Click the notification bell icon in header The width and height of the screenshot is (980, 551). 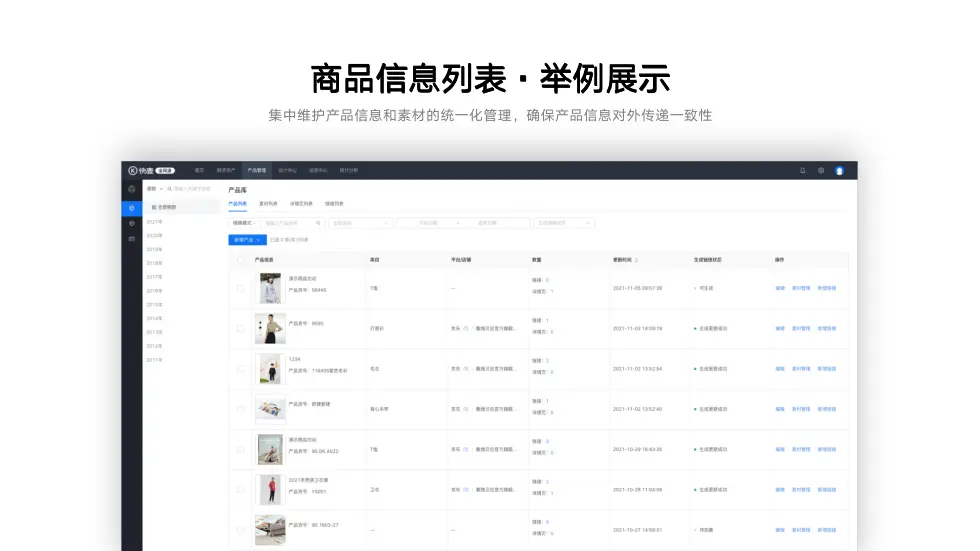[x=802, y=171]
